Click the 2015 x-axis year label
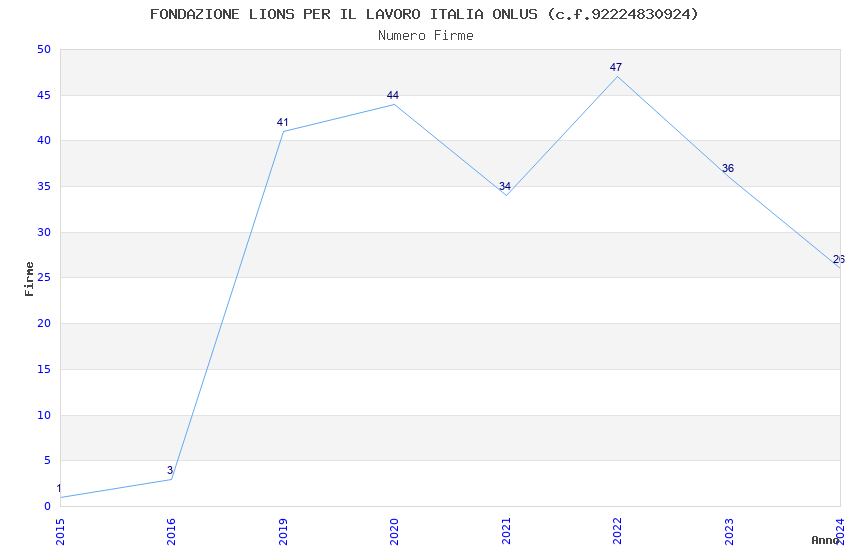This screenshot has height=550, width=850. 60,532
